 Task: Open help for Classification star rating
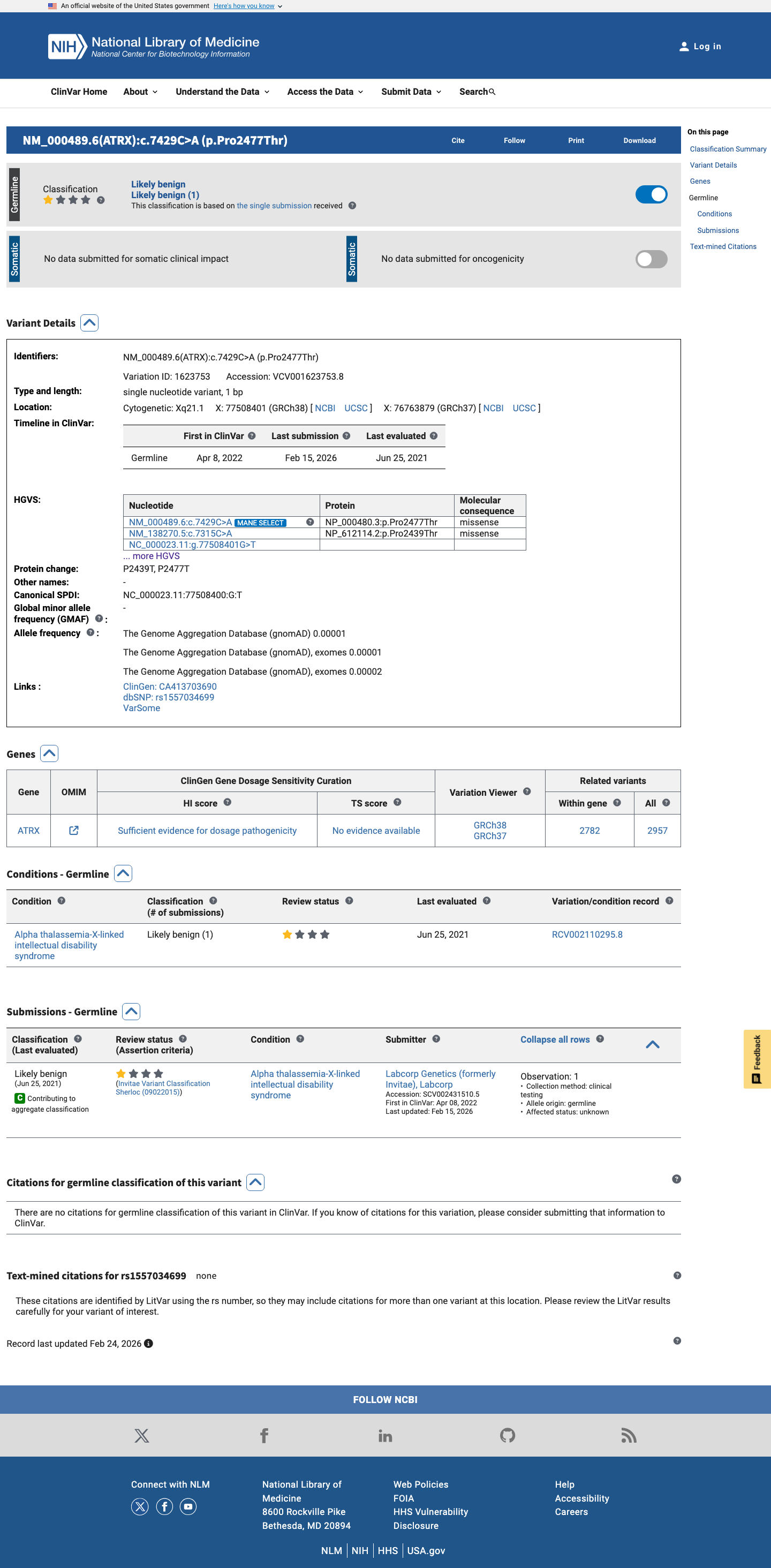point(101,200)
